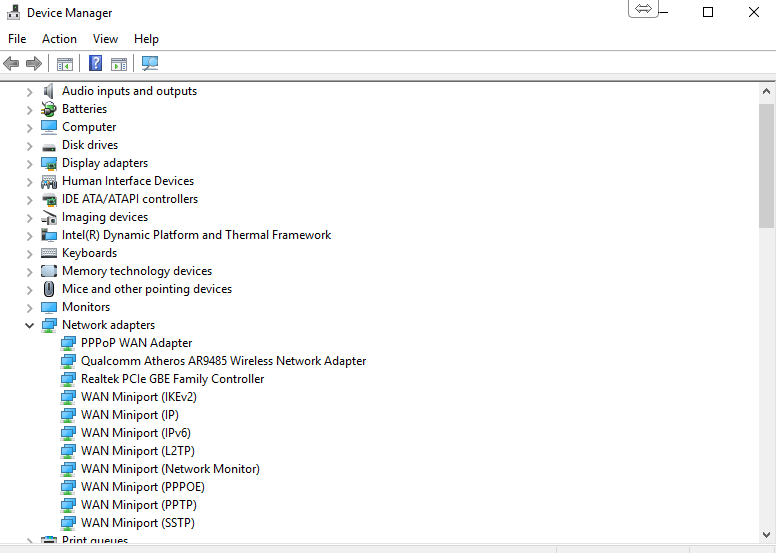Expand the Disk drives node
The width and height of the screenshot is (776, 553).
click(29, 146)
